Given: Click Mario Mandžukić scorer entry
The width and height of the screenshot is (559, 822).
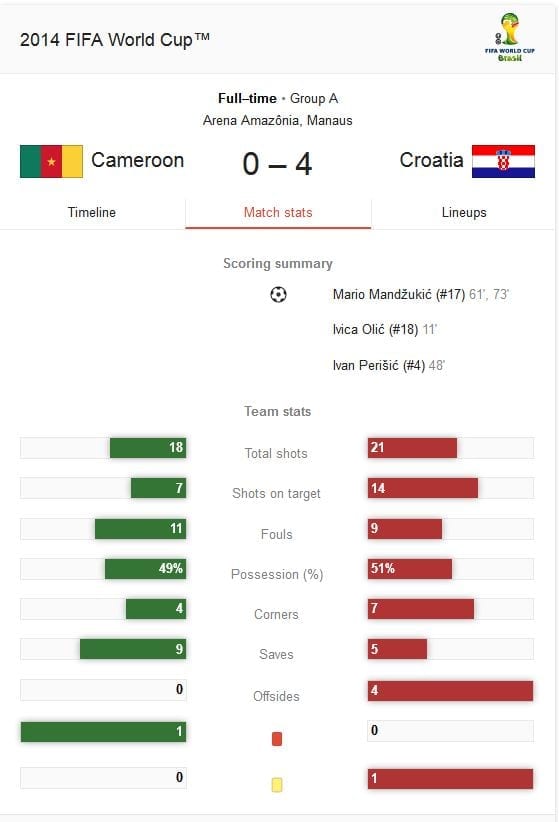Looking at the screenshot, I should [x=421, y=294].
